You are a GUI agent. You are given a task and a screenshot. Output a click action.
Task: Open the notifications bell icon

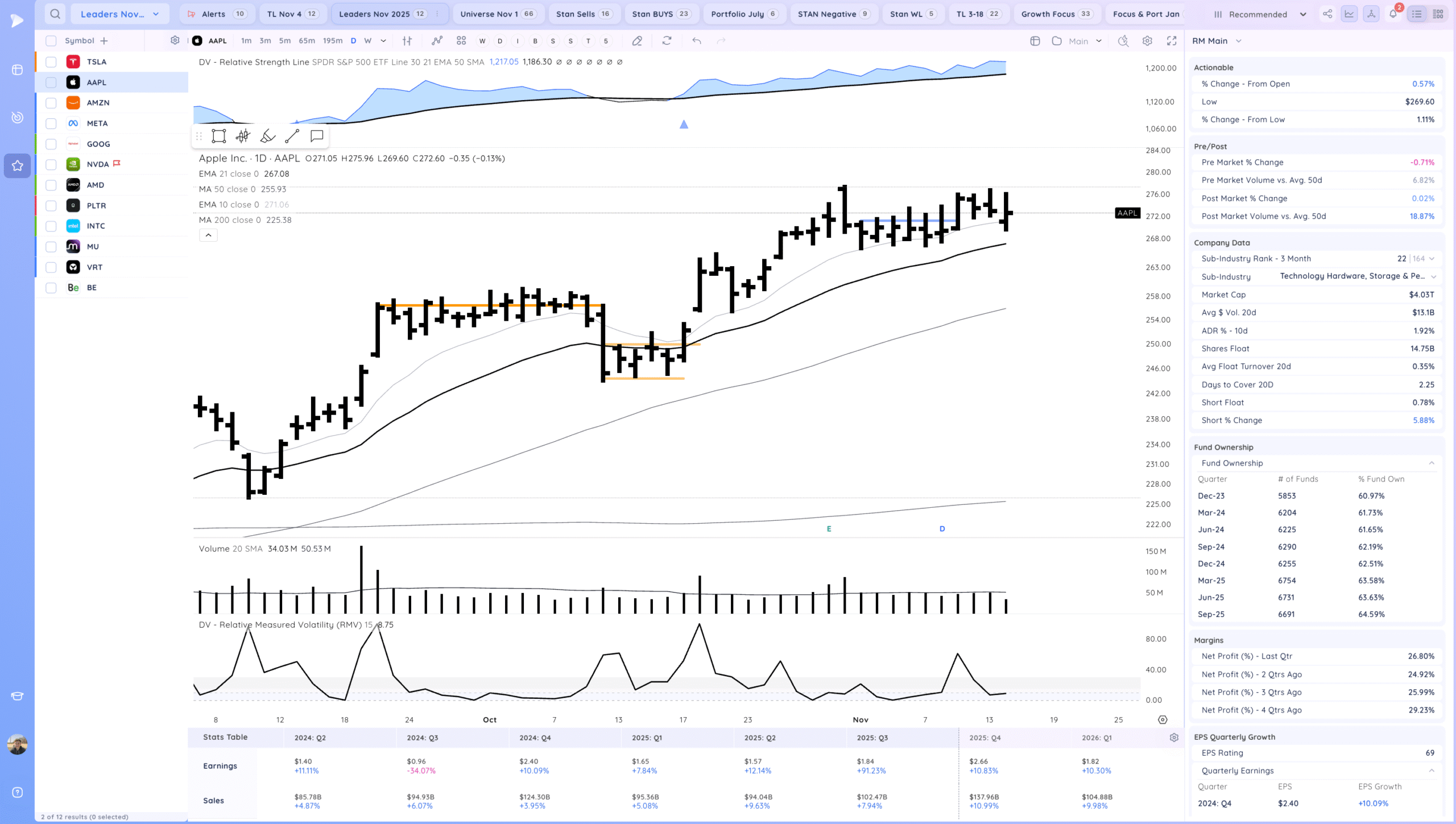coord(1393,14)
